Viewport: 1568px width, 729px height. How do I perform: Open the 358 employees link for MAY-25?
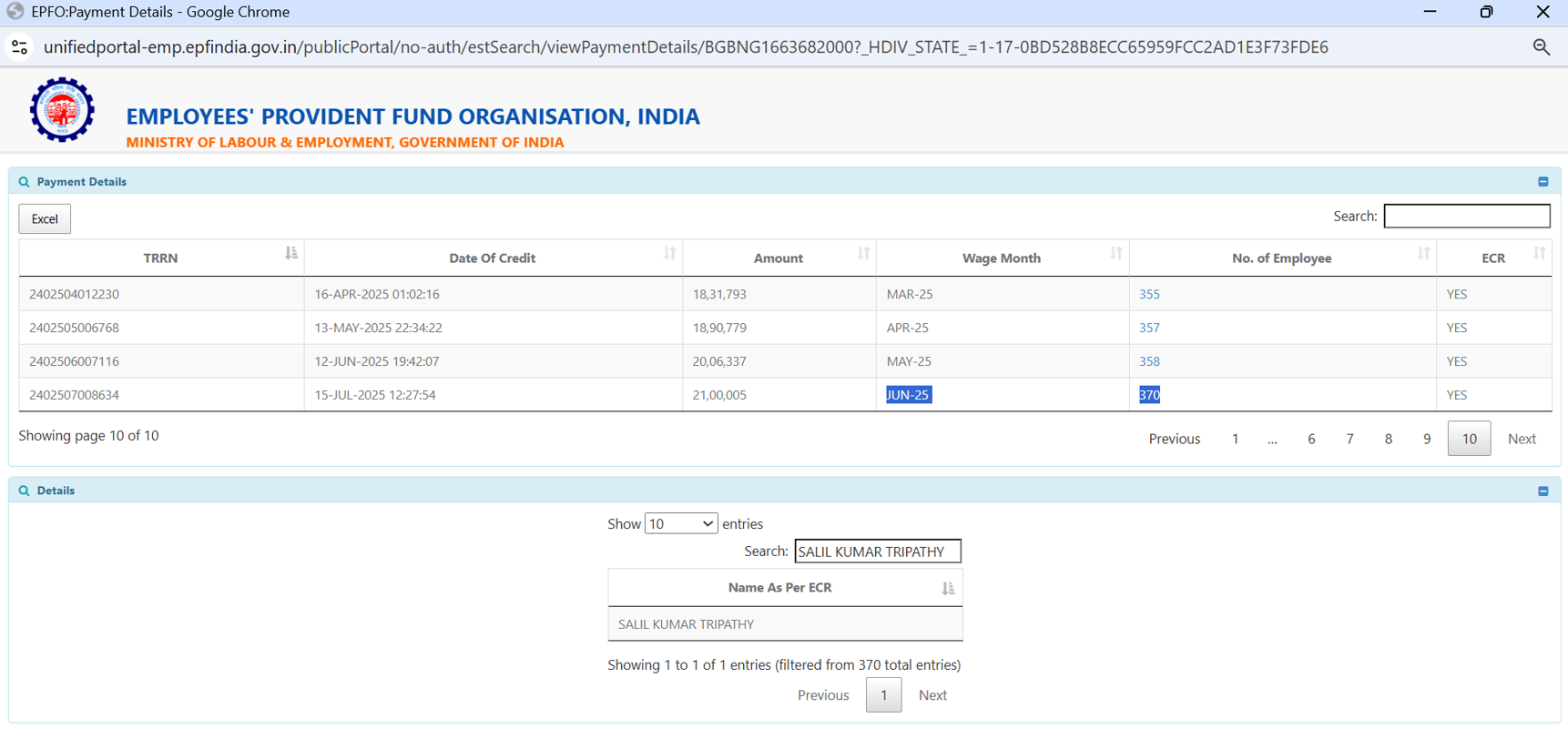pos(1149,361)
